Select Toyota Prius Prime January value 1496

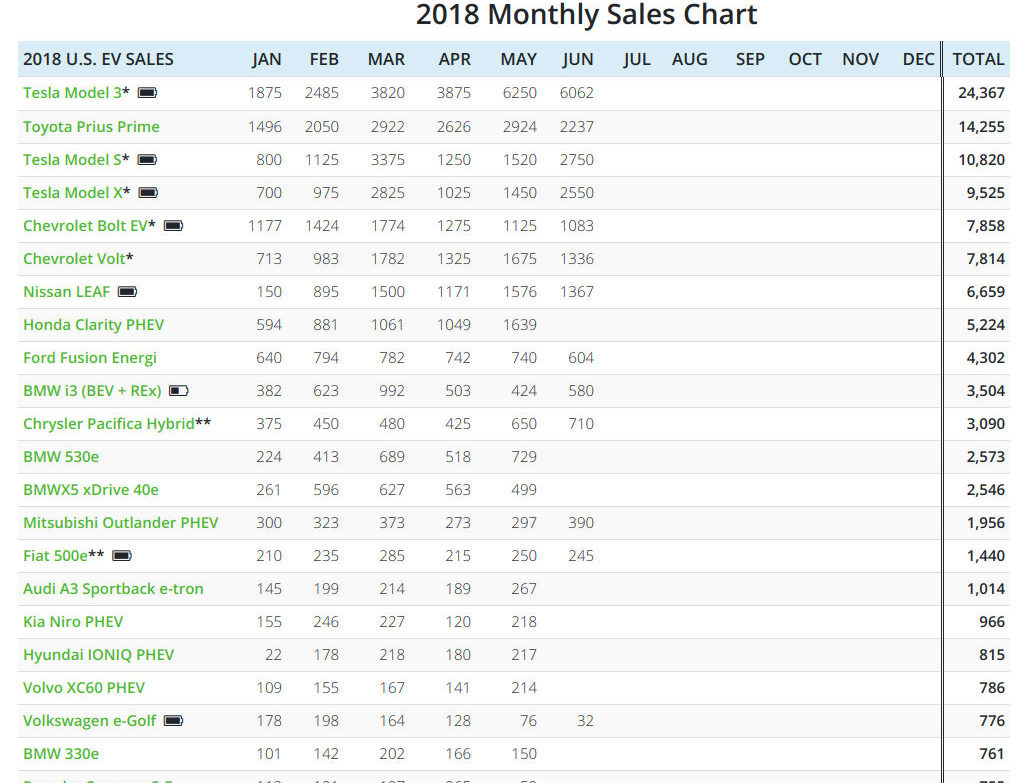click(265, 126)
